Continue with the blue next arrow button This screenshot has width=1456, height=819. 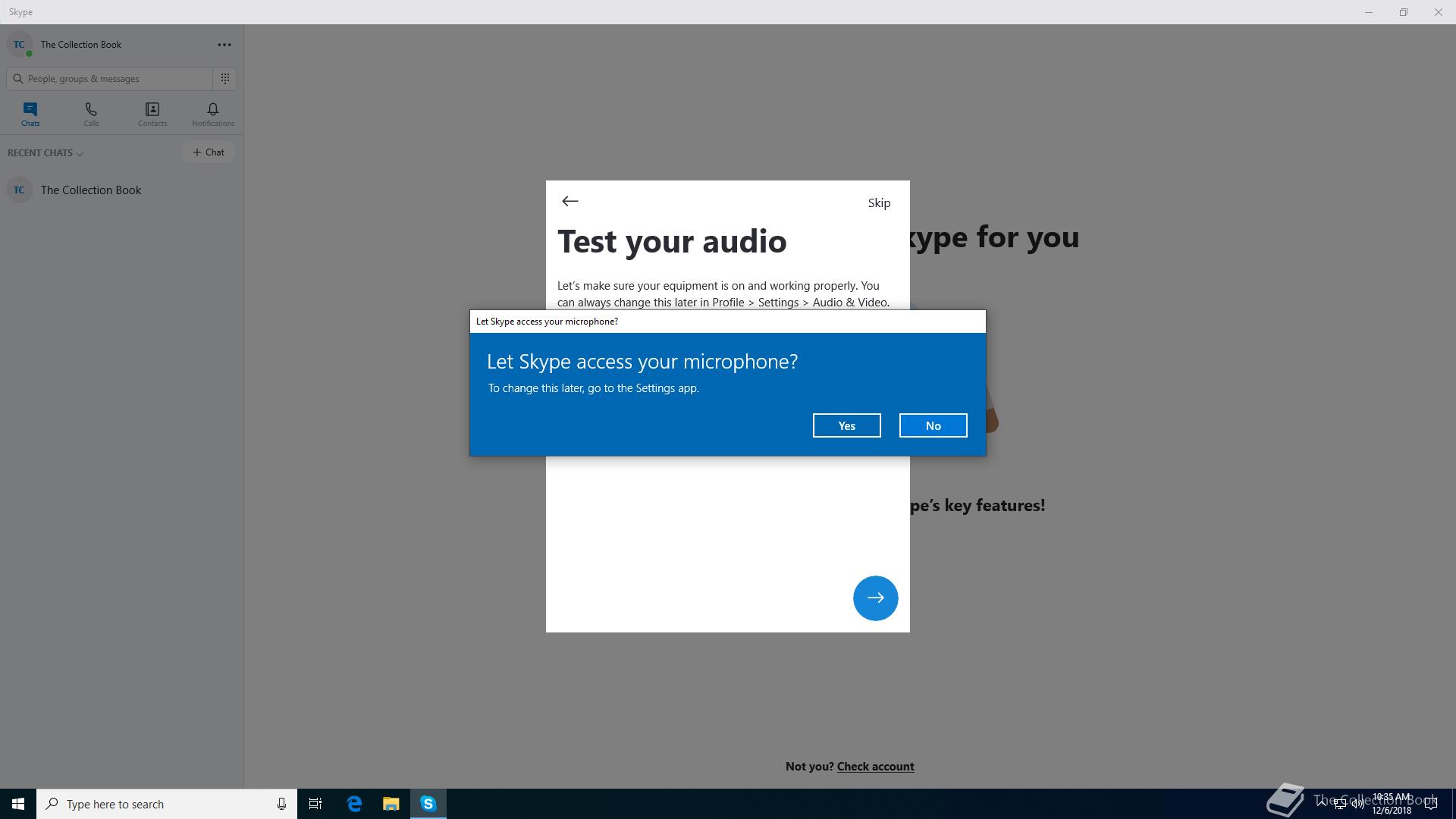(x=875, y=598)
